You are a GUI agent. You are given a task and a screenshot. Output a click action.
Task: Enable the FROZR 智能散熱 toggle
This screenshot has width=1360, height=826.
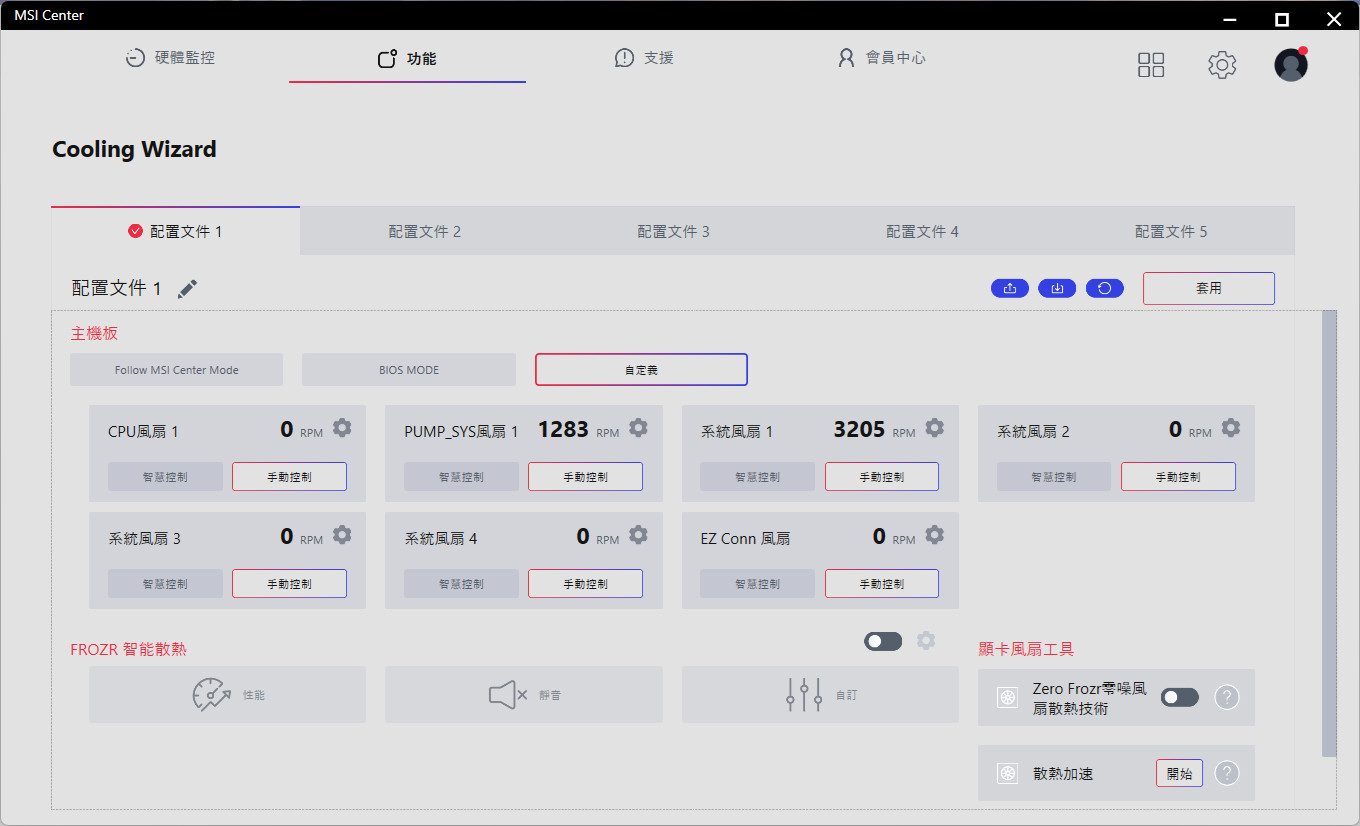(x=883, y=641)
